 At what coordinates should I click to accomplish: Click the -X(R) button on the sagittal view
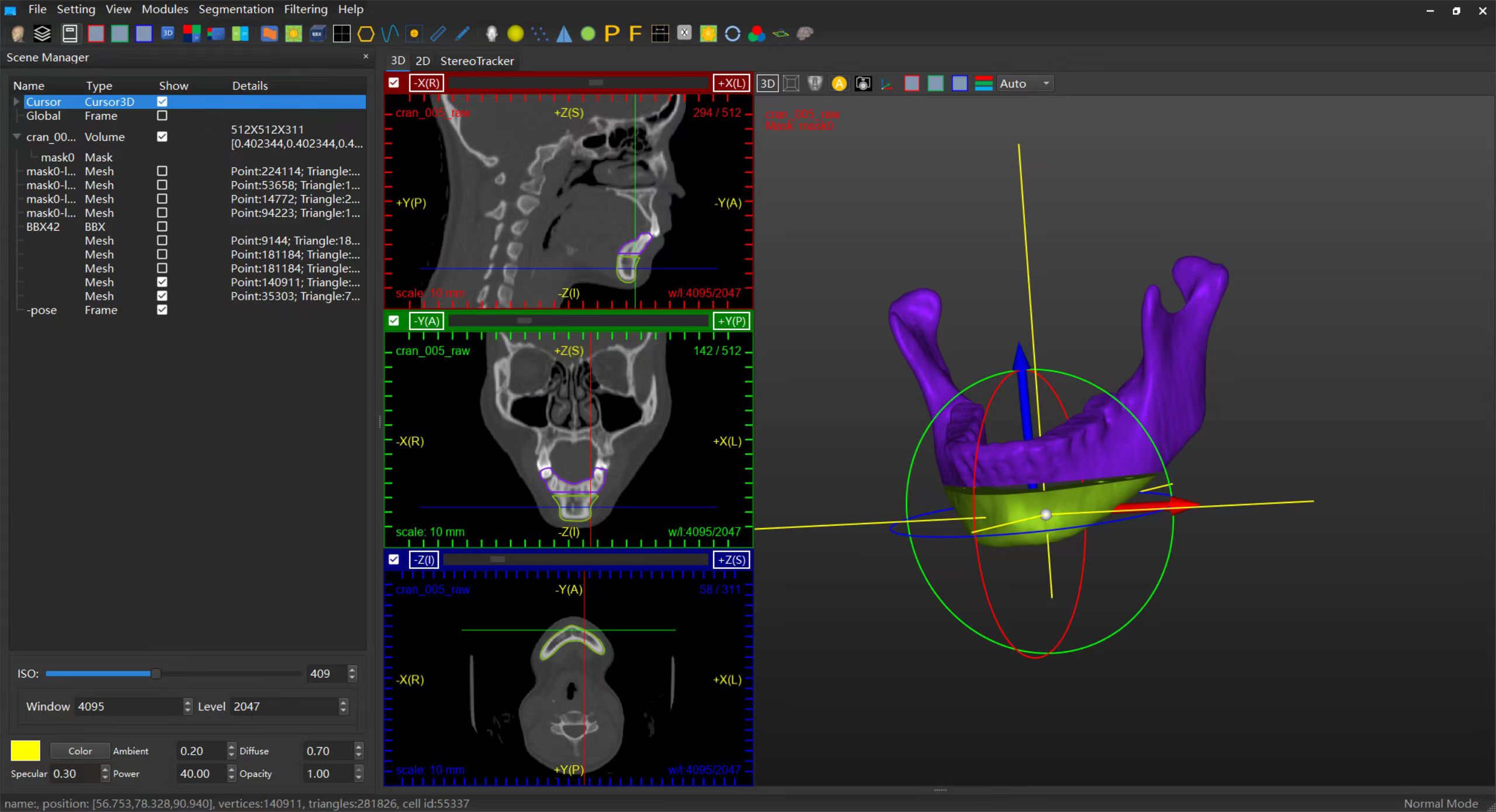427,83
